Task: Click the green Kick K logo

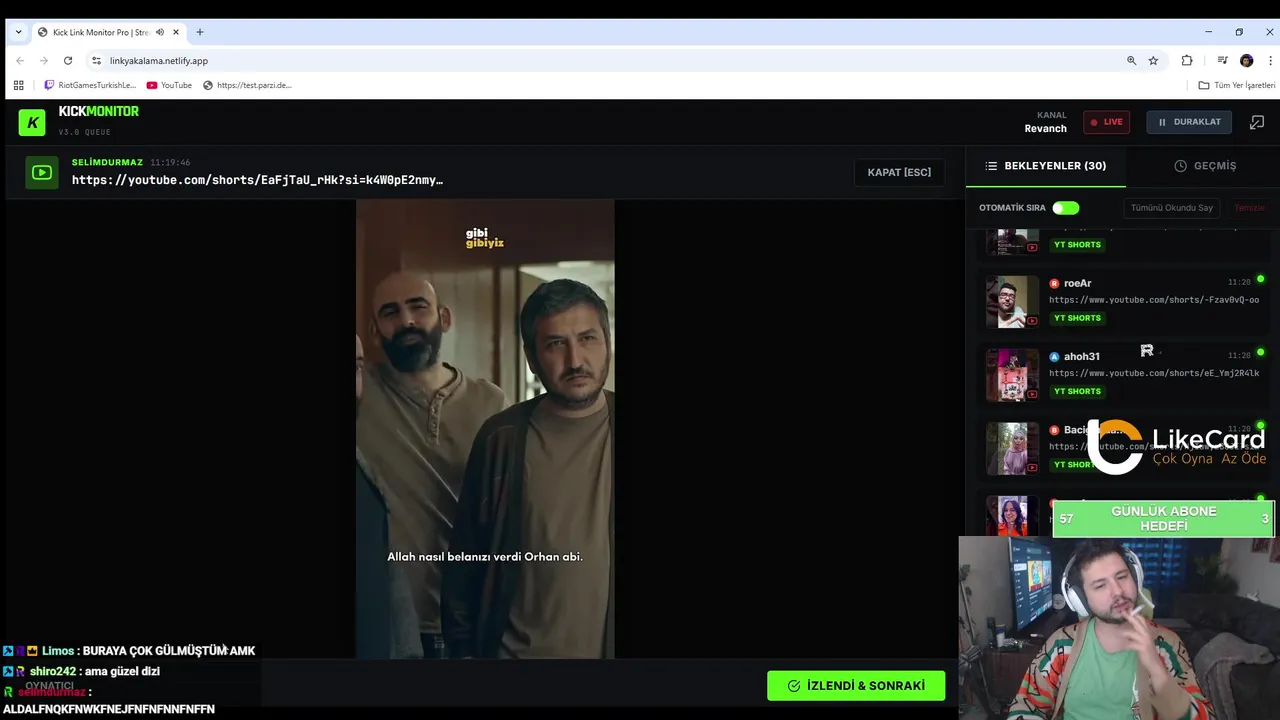Action: (x=32, y=122)
